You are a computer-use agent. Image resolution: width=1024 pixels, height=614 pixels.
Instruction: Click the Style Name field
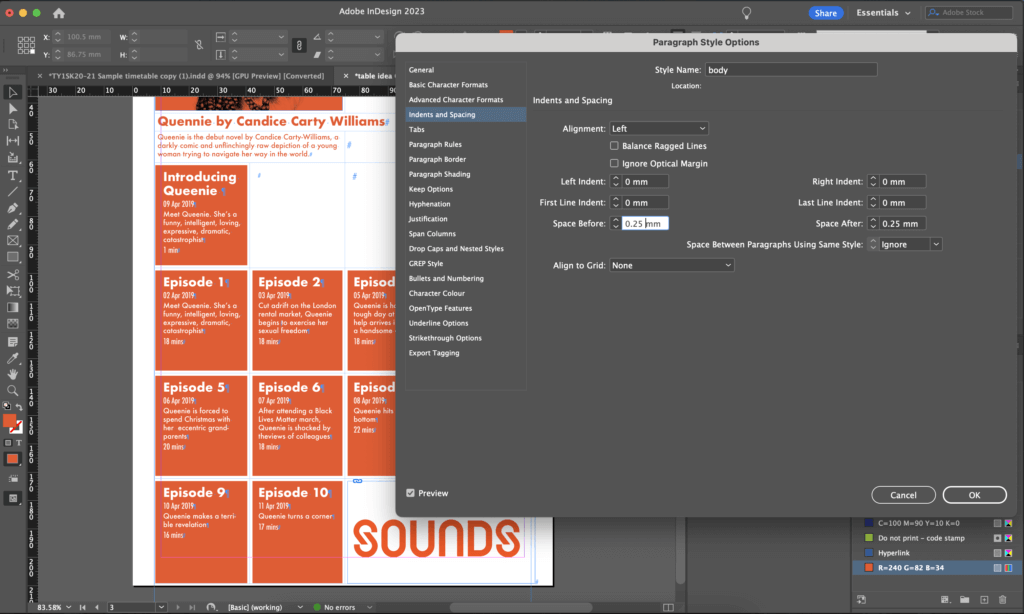[x=791, y=70]
